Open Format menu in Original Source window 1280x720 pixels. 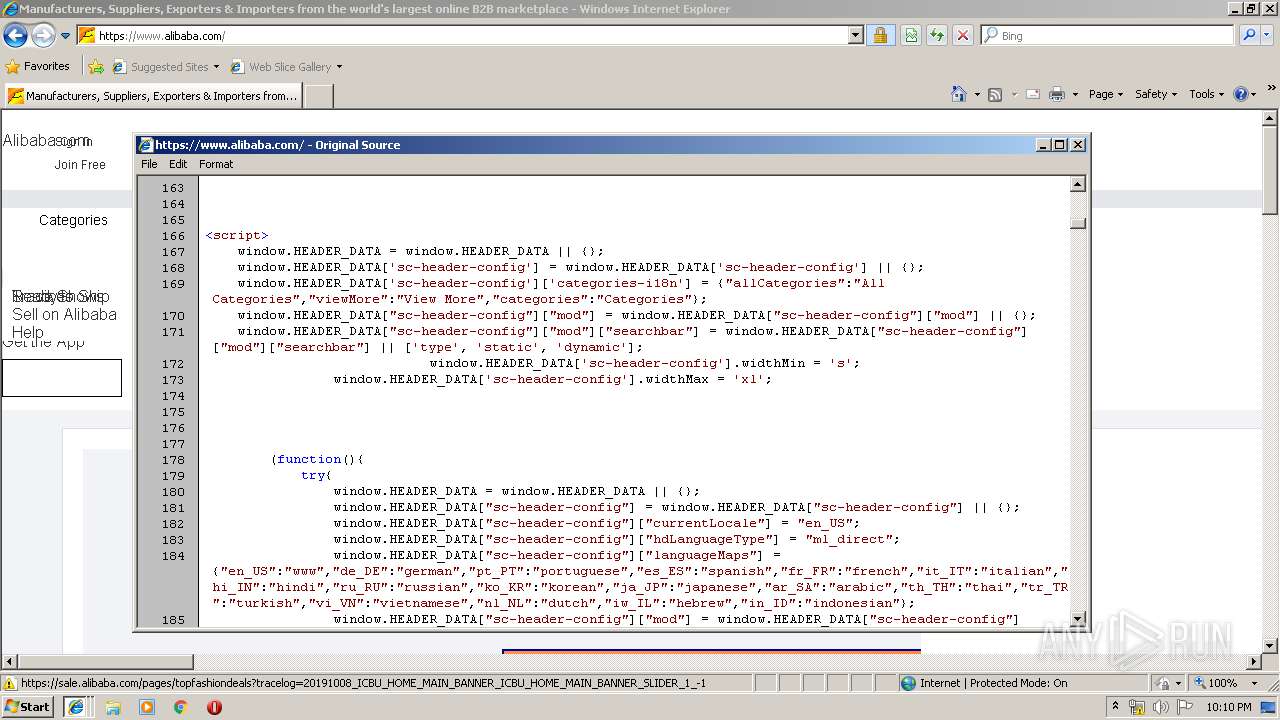(x=216, y=164)
